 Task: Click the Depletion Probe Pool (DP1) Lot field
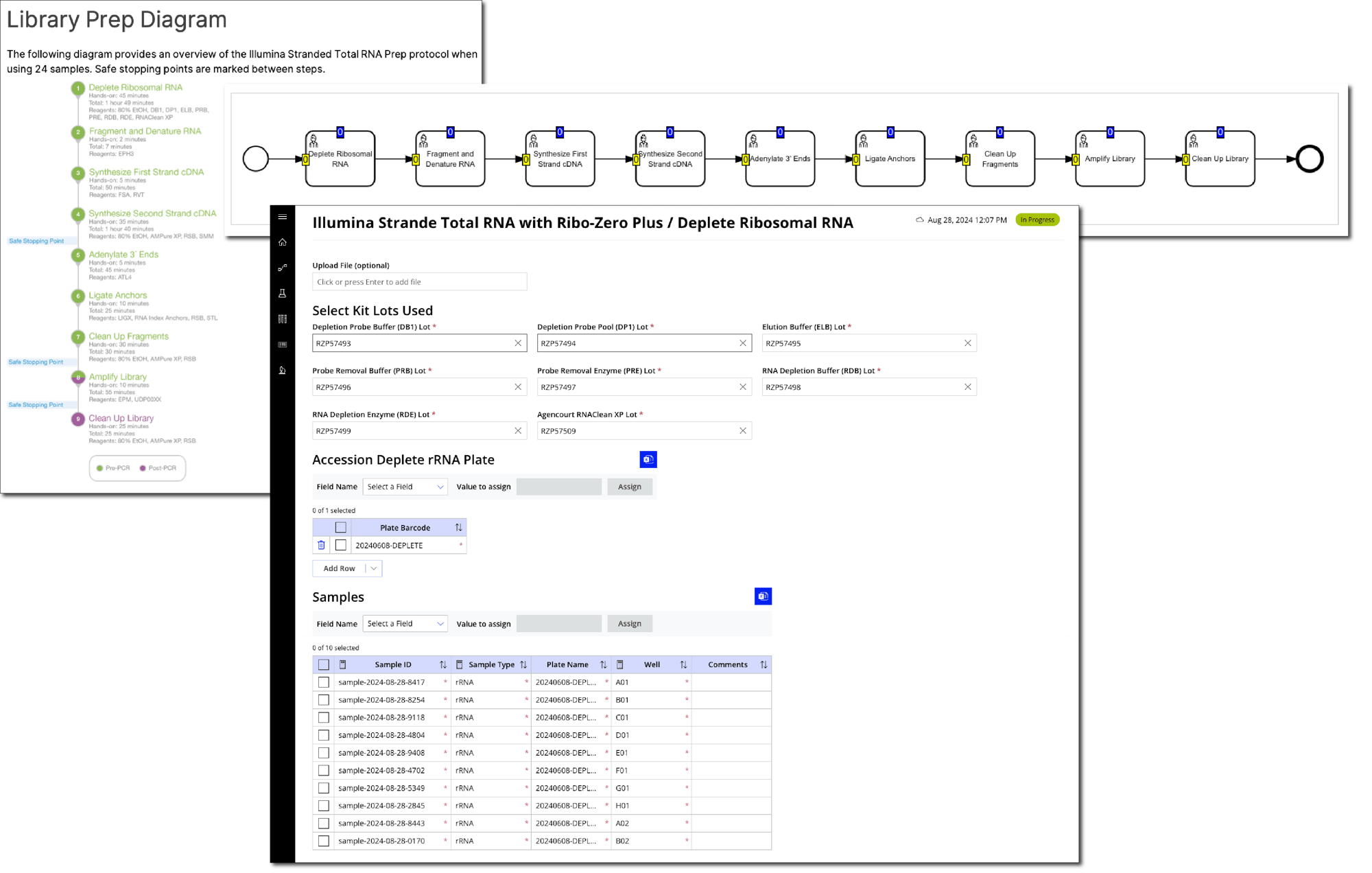pos(644,343)
